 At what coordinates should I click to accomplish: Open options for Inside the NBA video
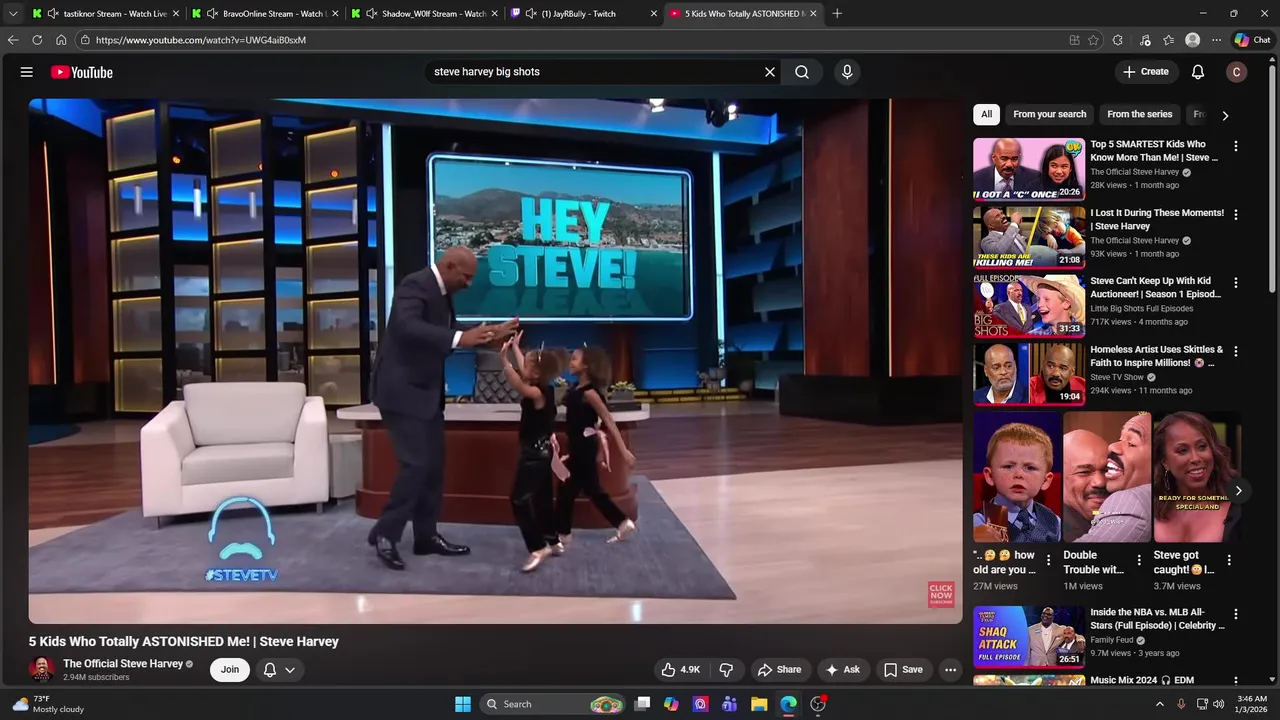(x=1236, y=614)
